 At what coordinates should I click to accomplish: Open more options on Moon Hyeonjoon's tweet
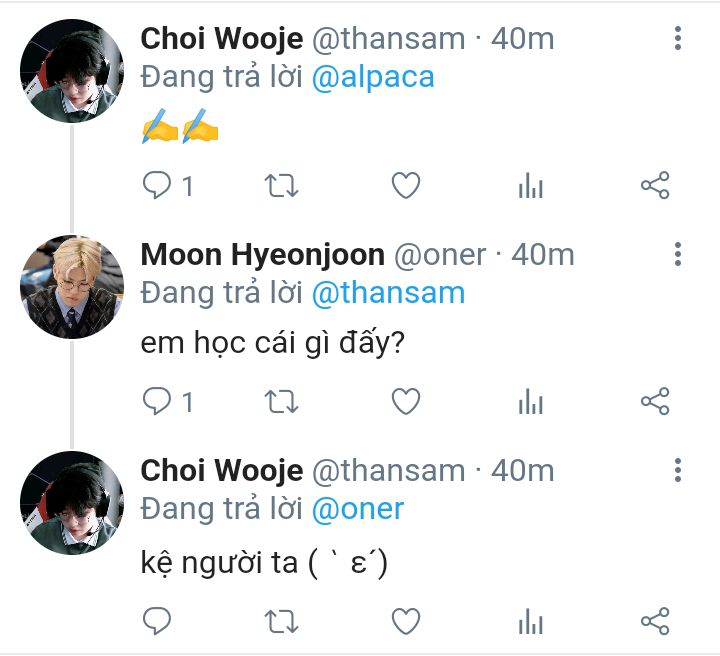click(678, 255)
